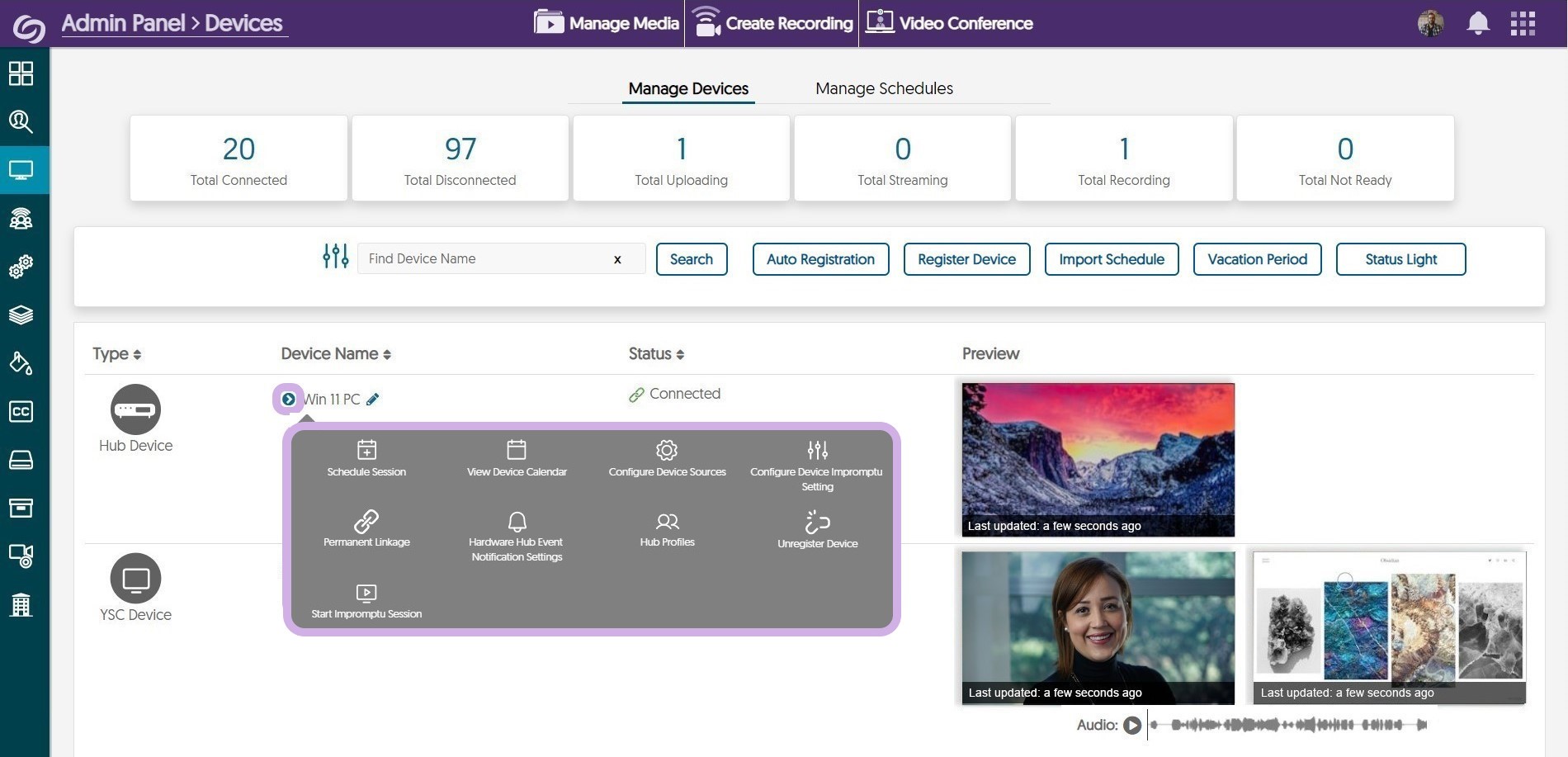Viewport: 1568px width, 757px height.
Task: Sort by Device Name column
Action: [336, 354]
